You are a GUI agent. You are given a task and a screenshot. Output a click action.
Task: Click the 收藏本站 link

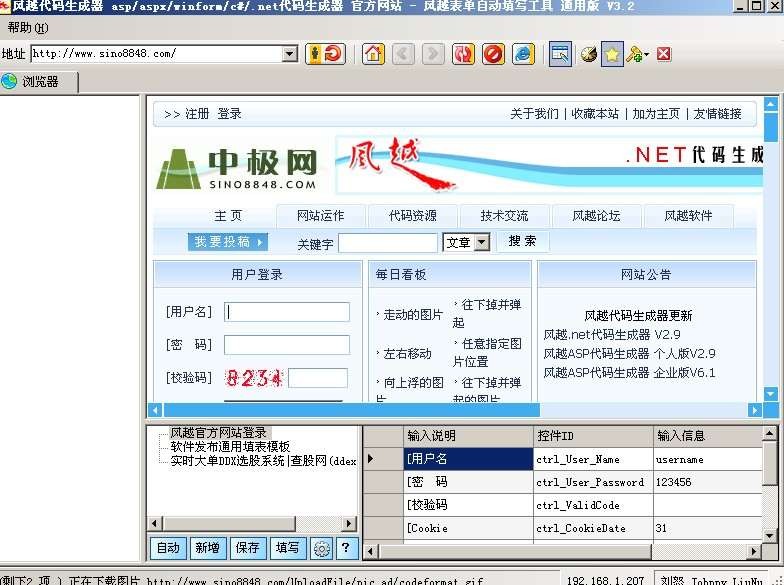click(595, 114)
